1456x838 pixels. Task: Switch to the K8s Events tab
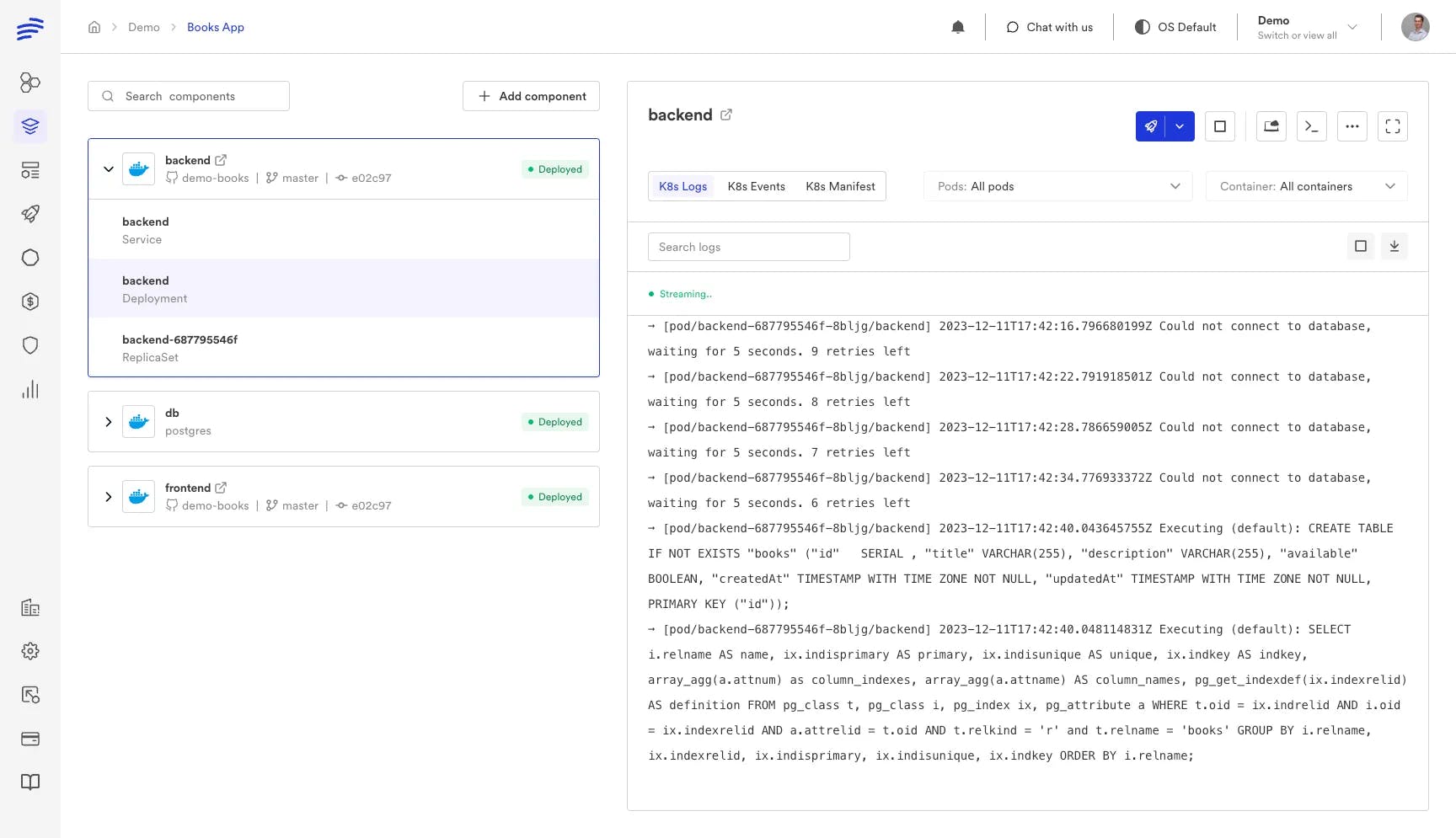click(x=756, y=186)
